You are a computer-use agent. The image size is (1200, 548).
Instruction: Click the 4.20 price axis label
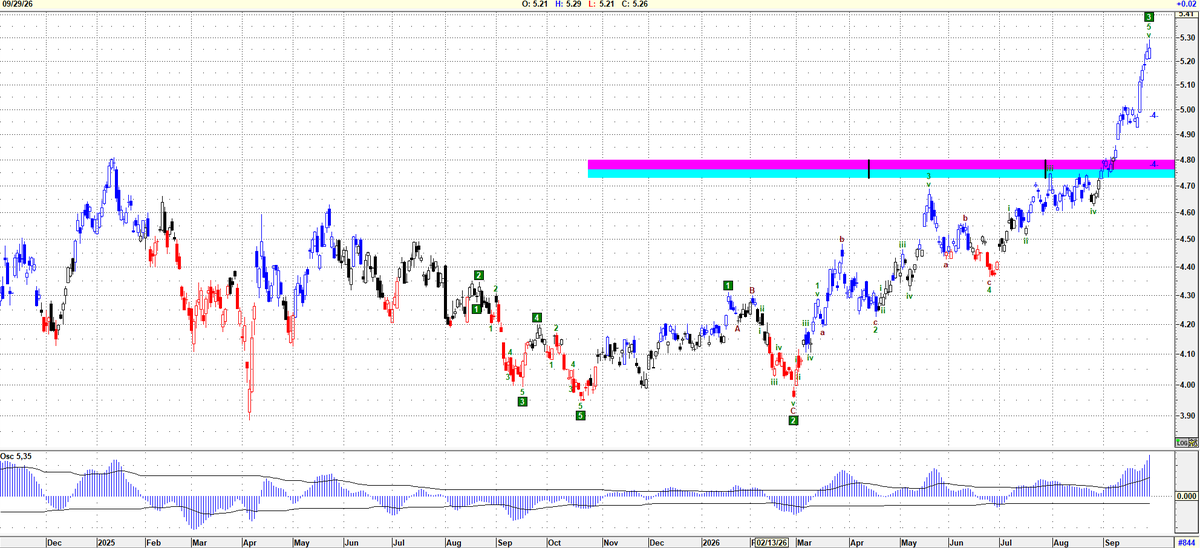tap(1187, 325)
